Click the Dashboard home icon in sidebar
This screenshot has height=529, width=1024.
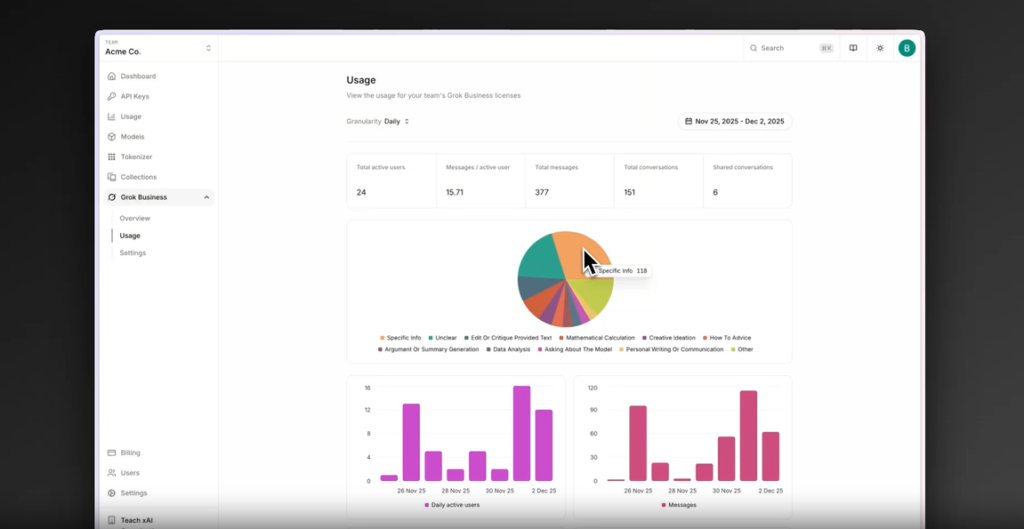pyautogui.click(x=111, y=76)
